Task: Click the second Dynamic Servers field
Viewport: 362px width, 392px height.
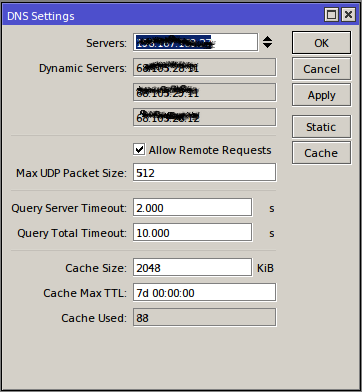Action: [x=205, y=92]
